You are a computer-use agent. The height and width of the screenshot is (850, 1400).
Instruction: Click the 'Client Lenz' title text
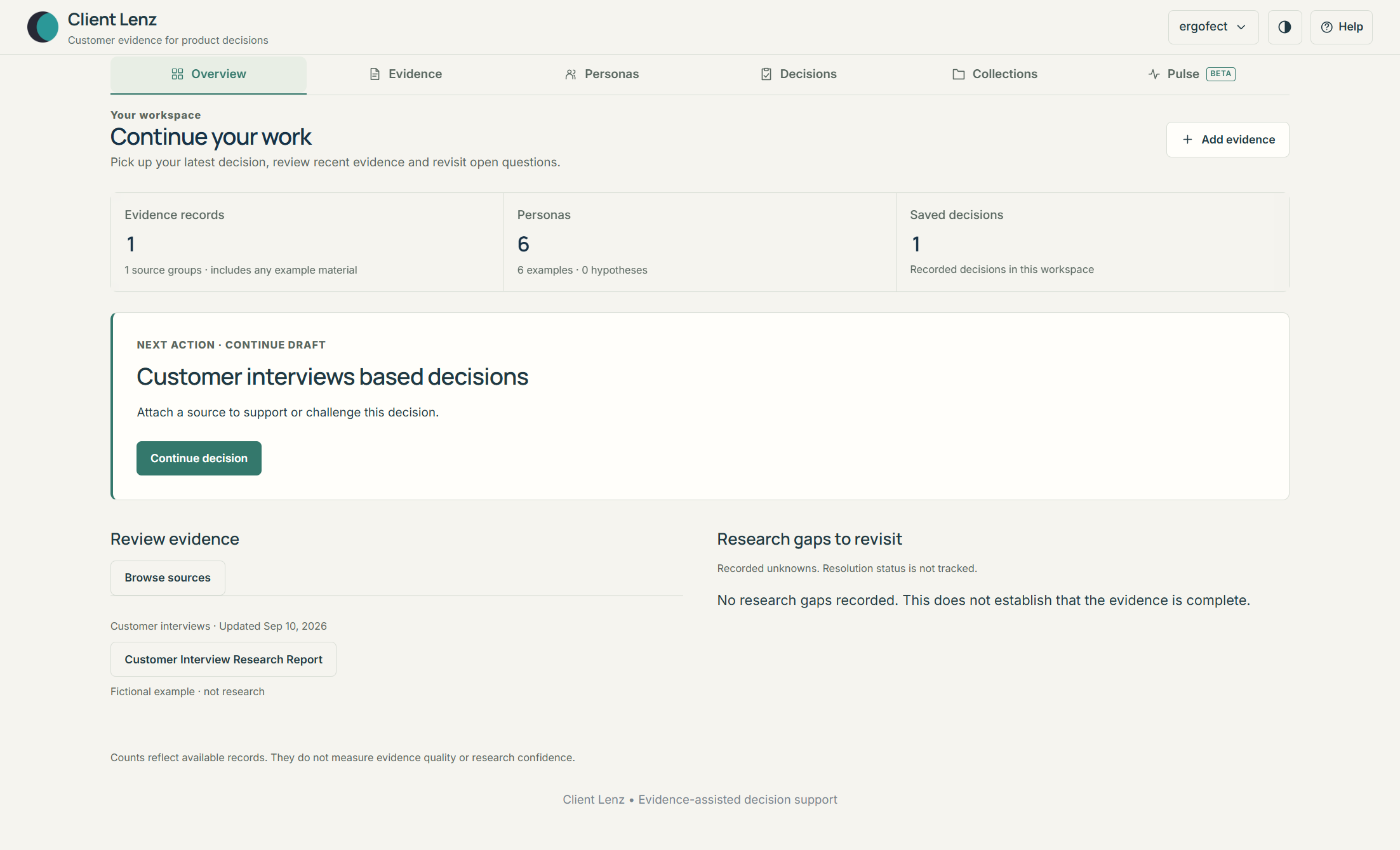pos(112,20)
